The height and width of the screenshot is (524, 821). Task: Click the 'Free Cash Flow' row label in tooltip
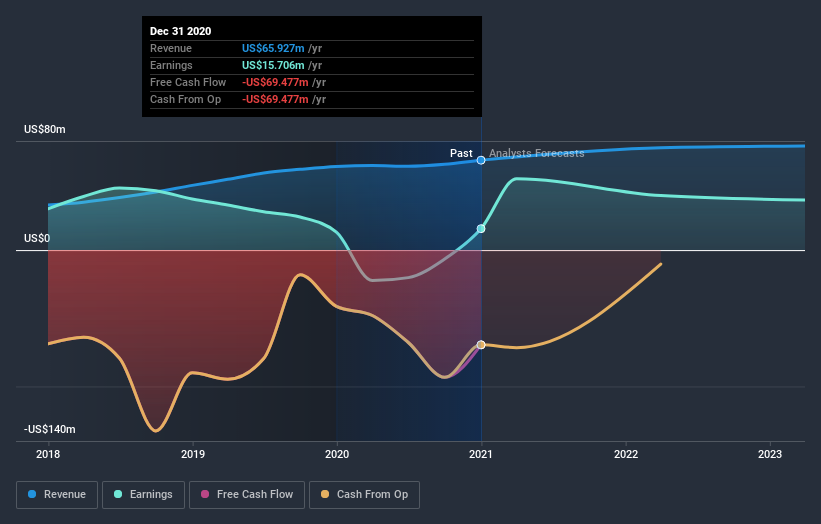pos(188,82)
